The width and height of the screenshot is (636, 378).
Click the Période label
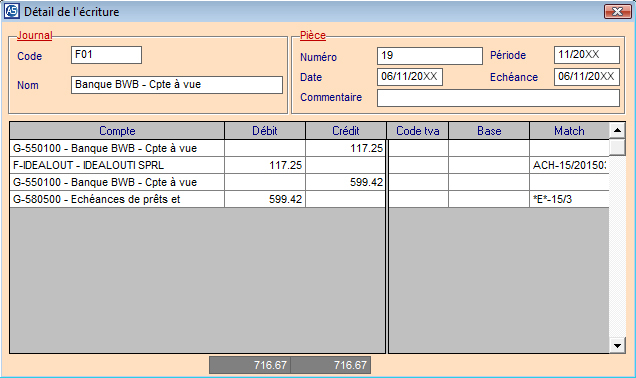coord(508,55)
